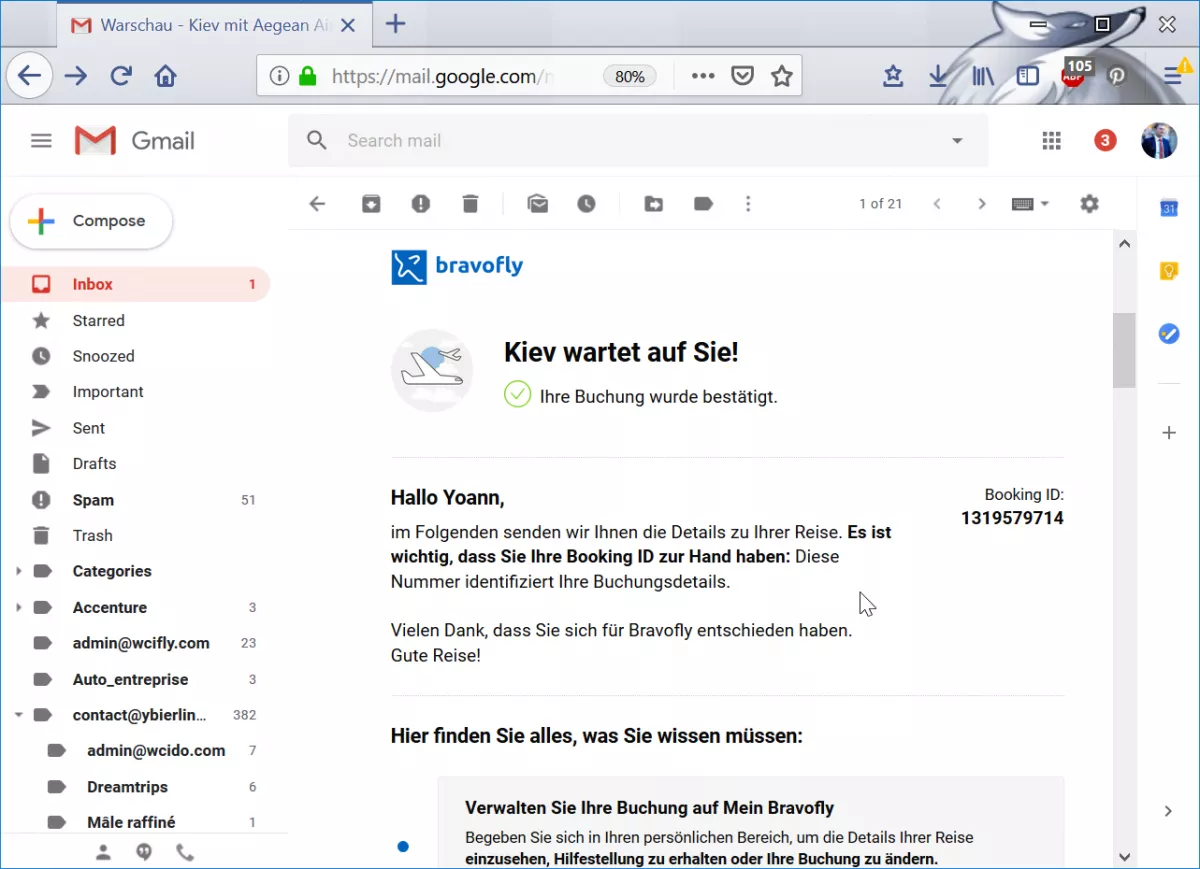Bookmark this page with the star
Image resolution: width=1200 pixels, height=869 pixels.
[782, 76]
